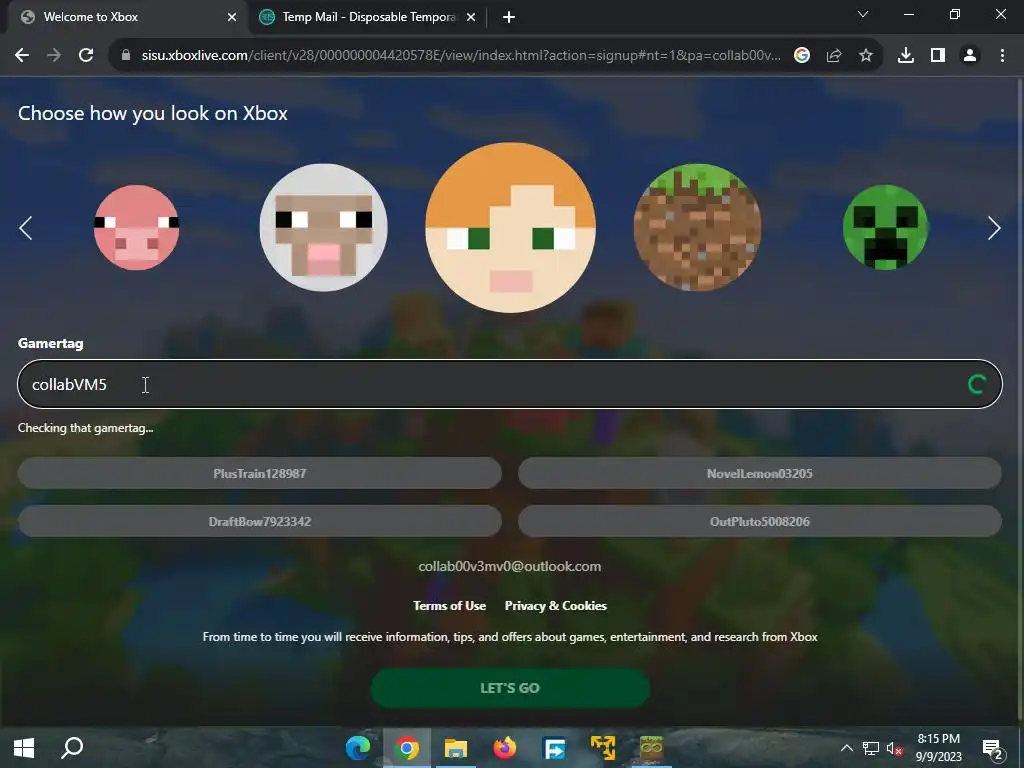The image size is (1024, 768).
Task: Open the tab search dropdown chevron
Action: tap(863, 14)
